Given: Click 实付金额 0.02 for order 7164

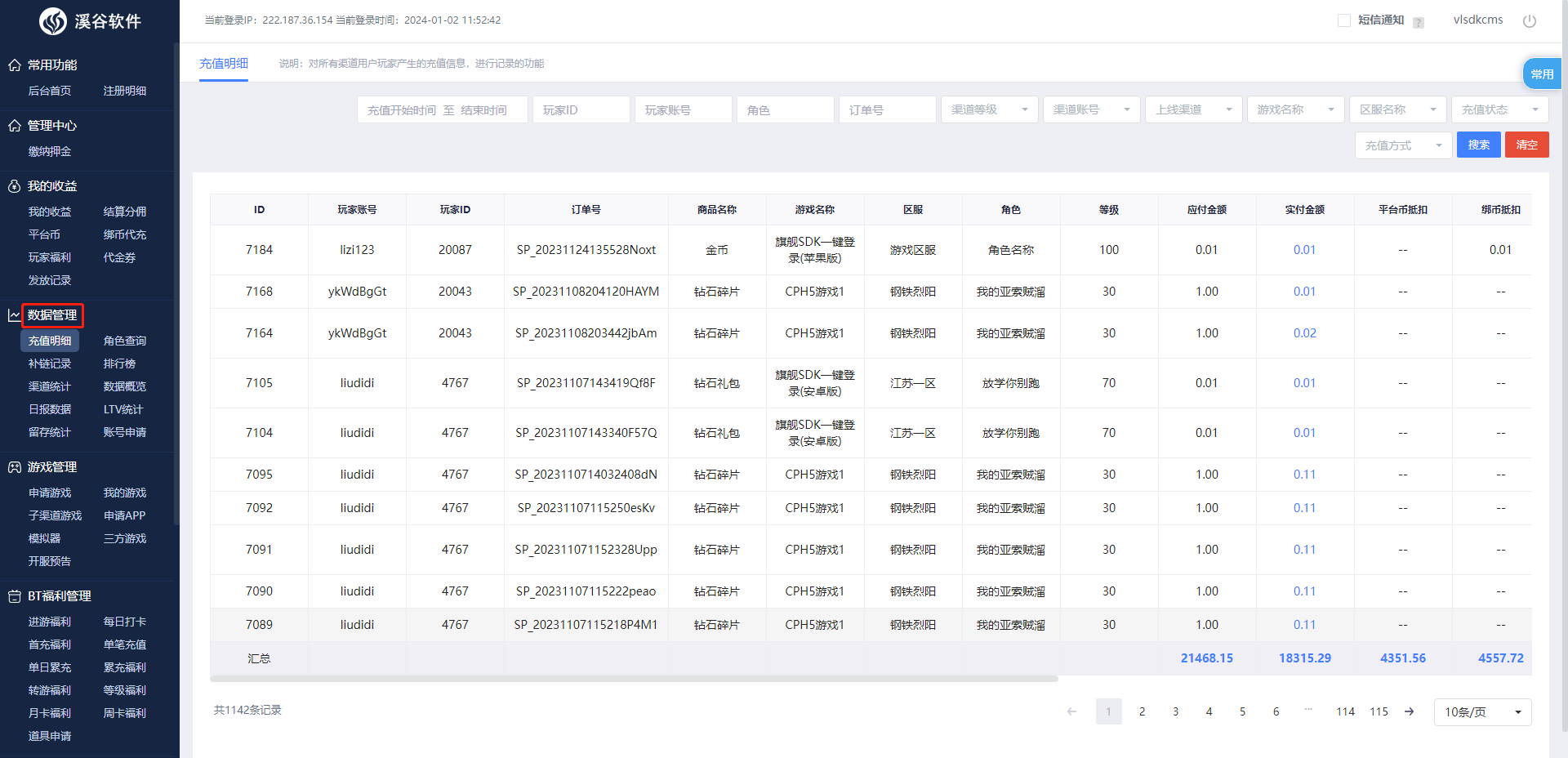Looking at the screenshot, I should [1305, 333].
